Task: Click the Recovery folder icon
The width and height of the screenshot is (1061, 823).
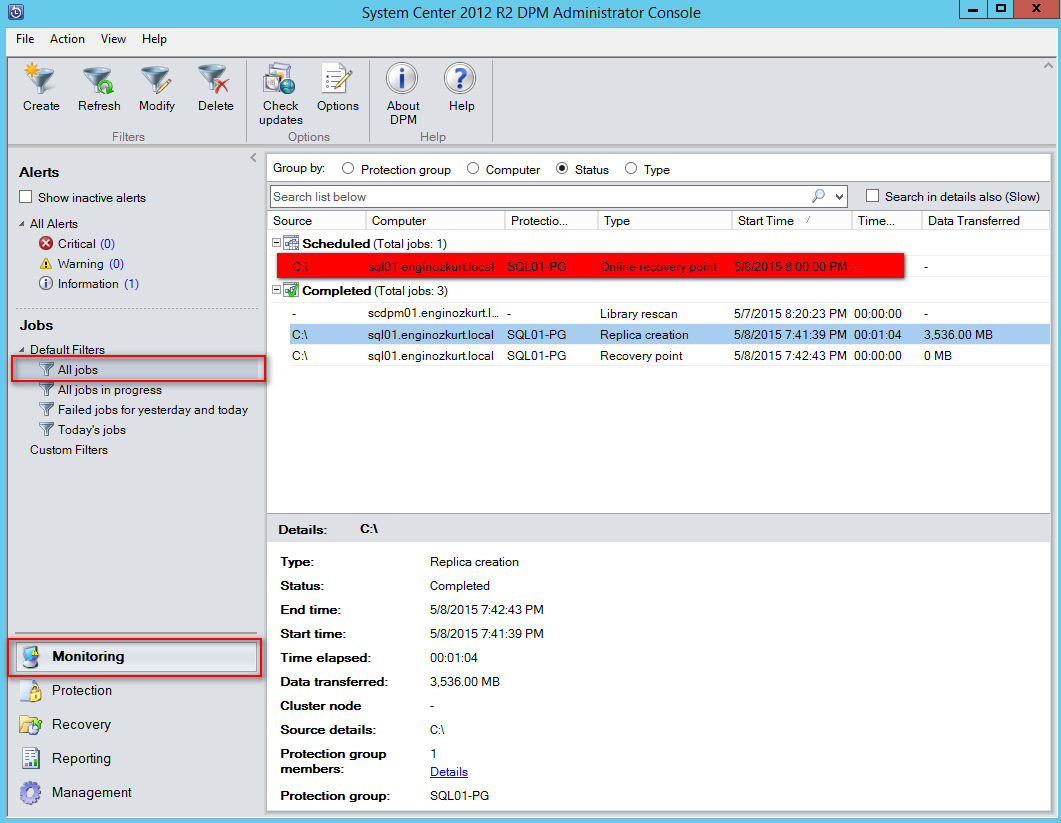Action: tap(31, 724)
